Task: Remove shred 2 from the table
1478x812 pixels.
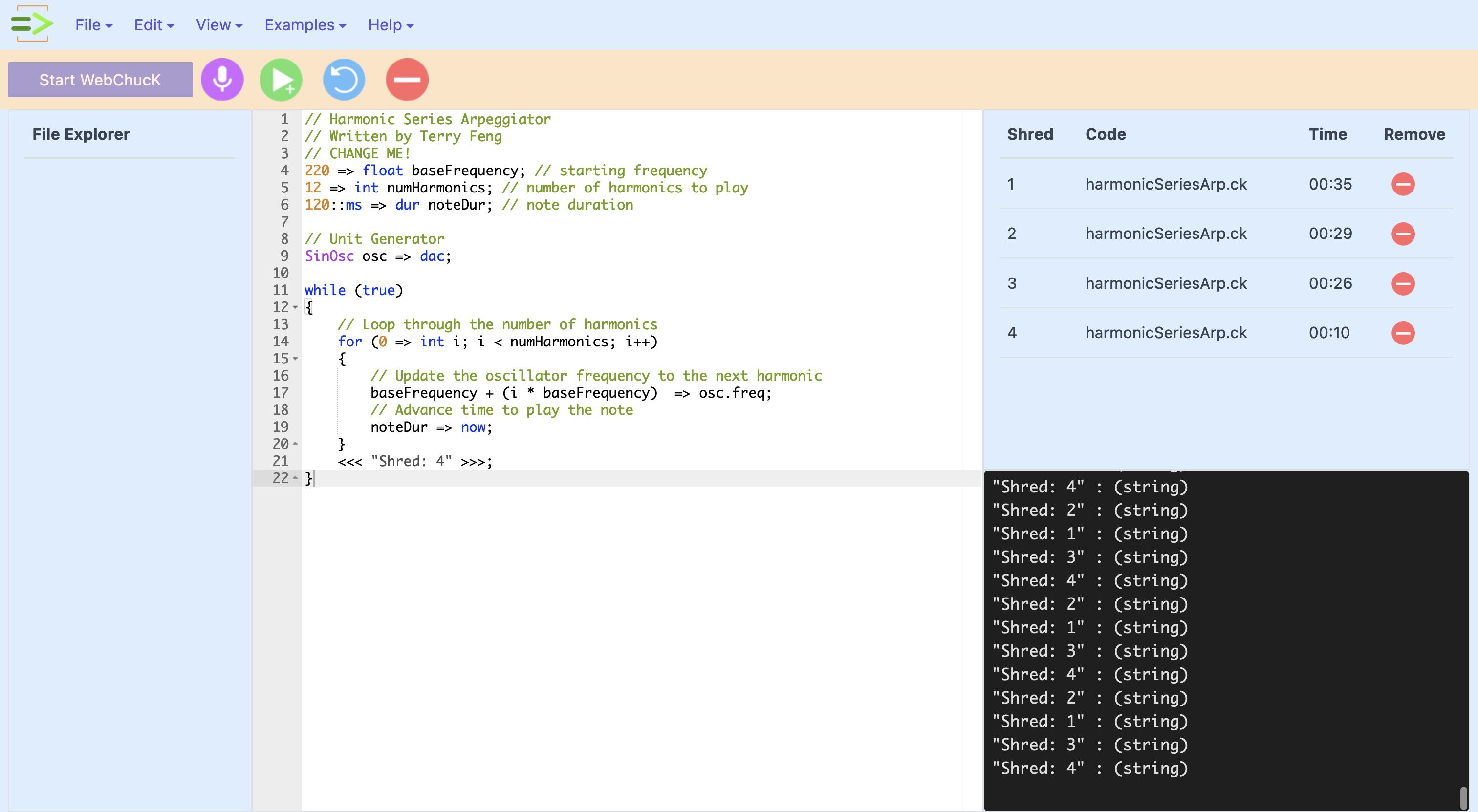Action: [x=1402, y=234]
